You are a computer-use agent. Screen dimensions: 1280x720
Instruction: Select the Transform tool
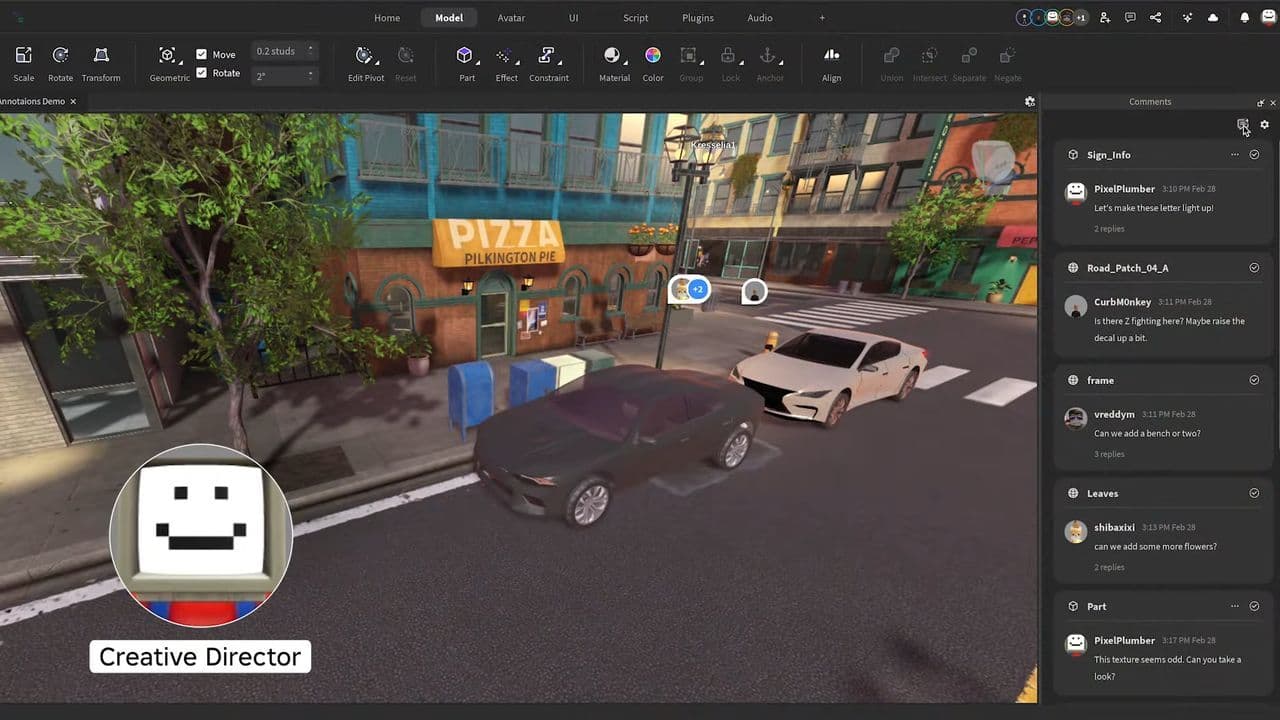pos(101,60)
